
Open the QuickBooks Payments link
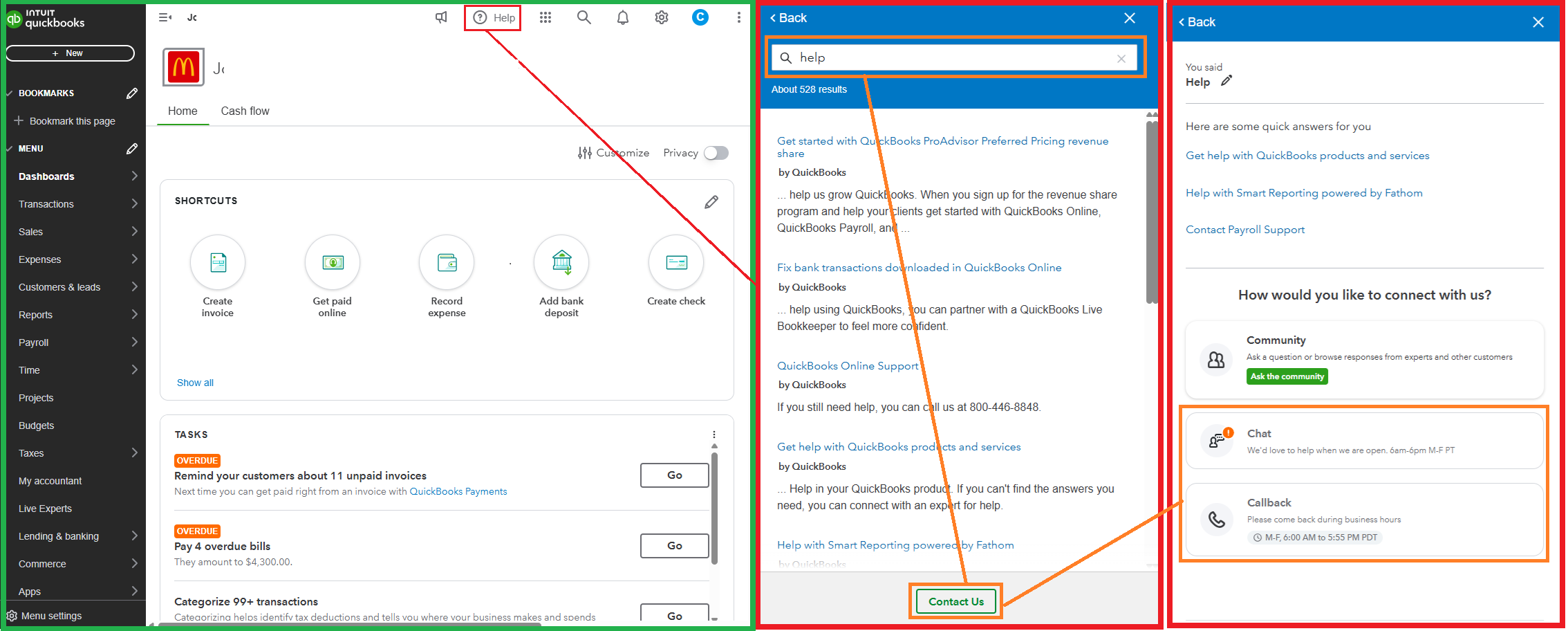(x=458, y=491)
